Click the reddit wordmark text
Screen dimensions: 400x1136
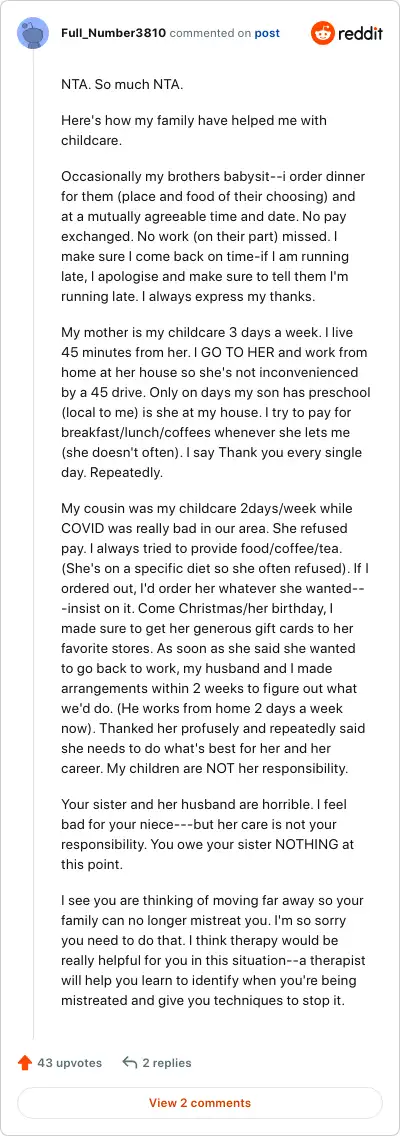pos(359,33)
